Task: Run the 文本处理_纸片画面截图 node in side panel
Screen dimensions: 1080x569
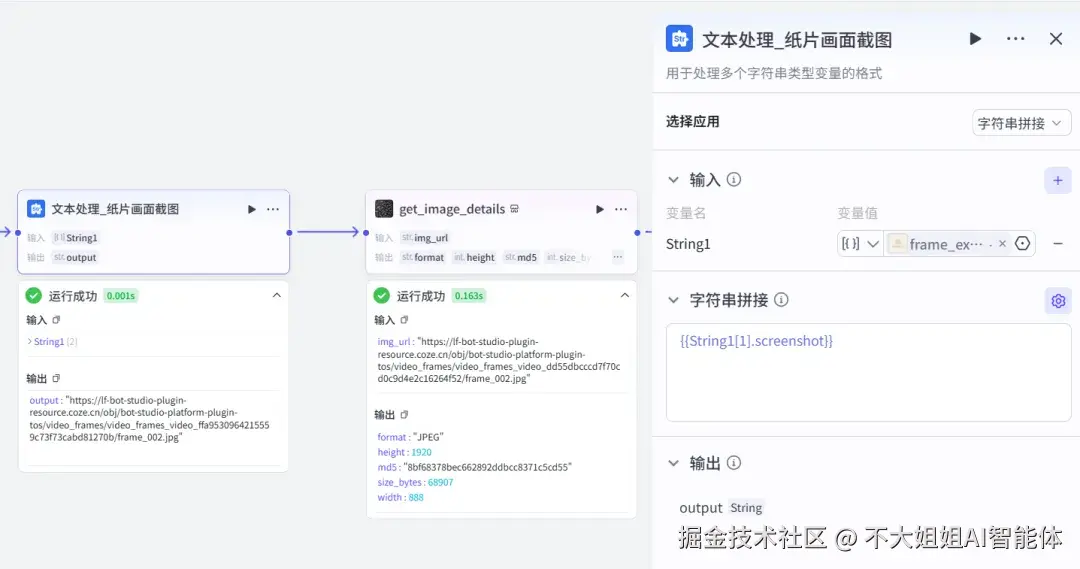Action: (975, 39)
